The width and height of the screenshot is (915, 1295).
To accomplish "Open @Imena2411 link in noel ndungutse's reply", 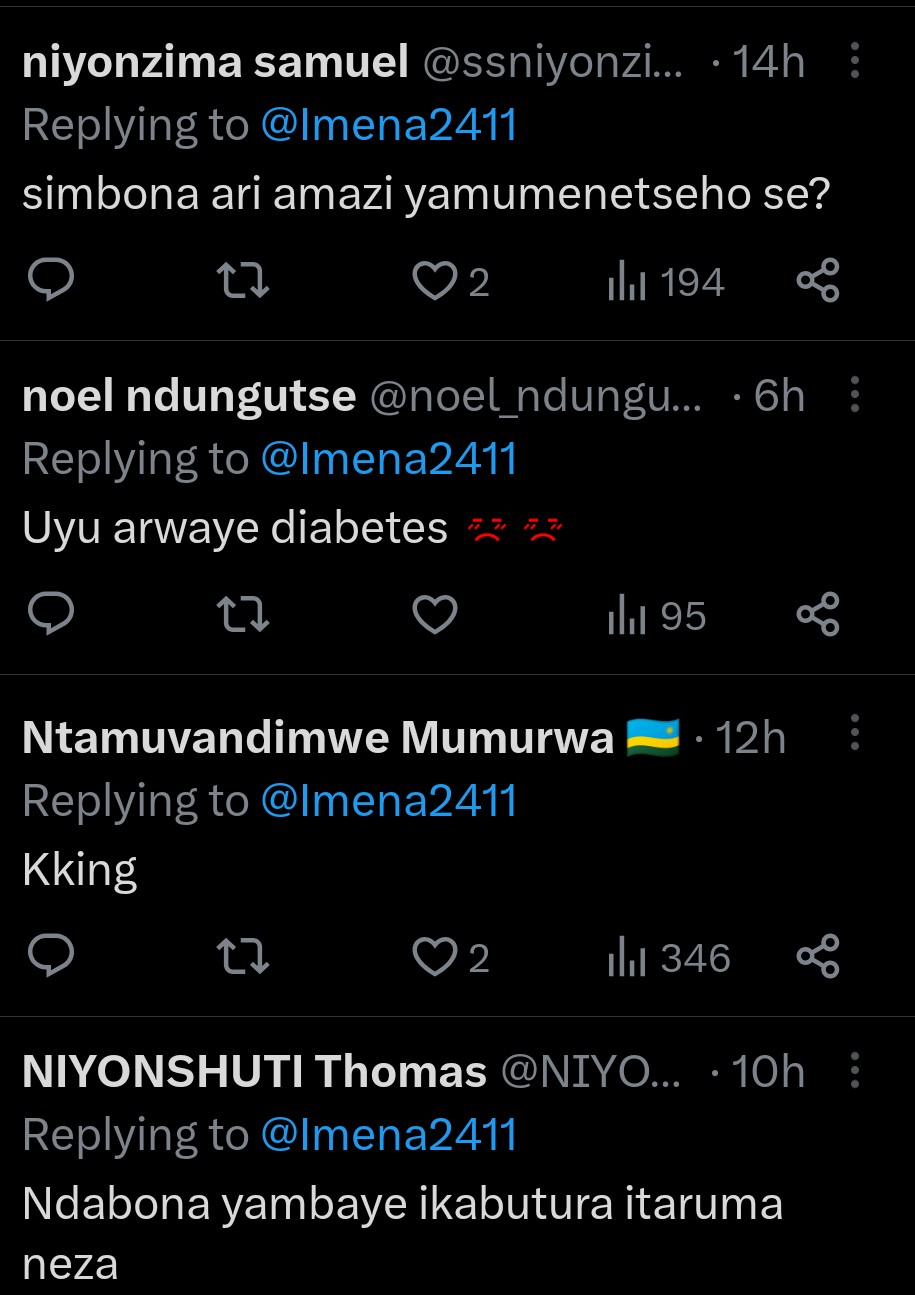I will [389, 459].
